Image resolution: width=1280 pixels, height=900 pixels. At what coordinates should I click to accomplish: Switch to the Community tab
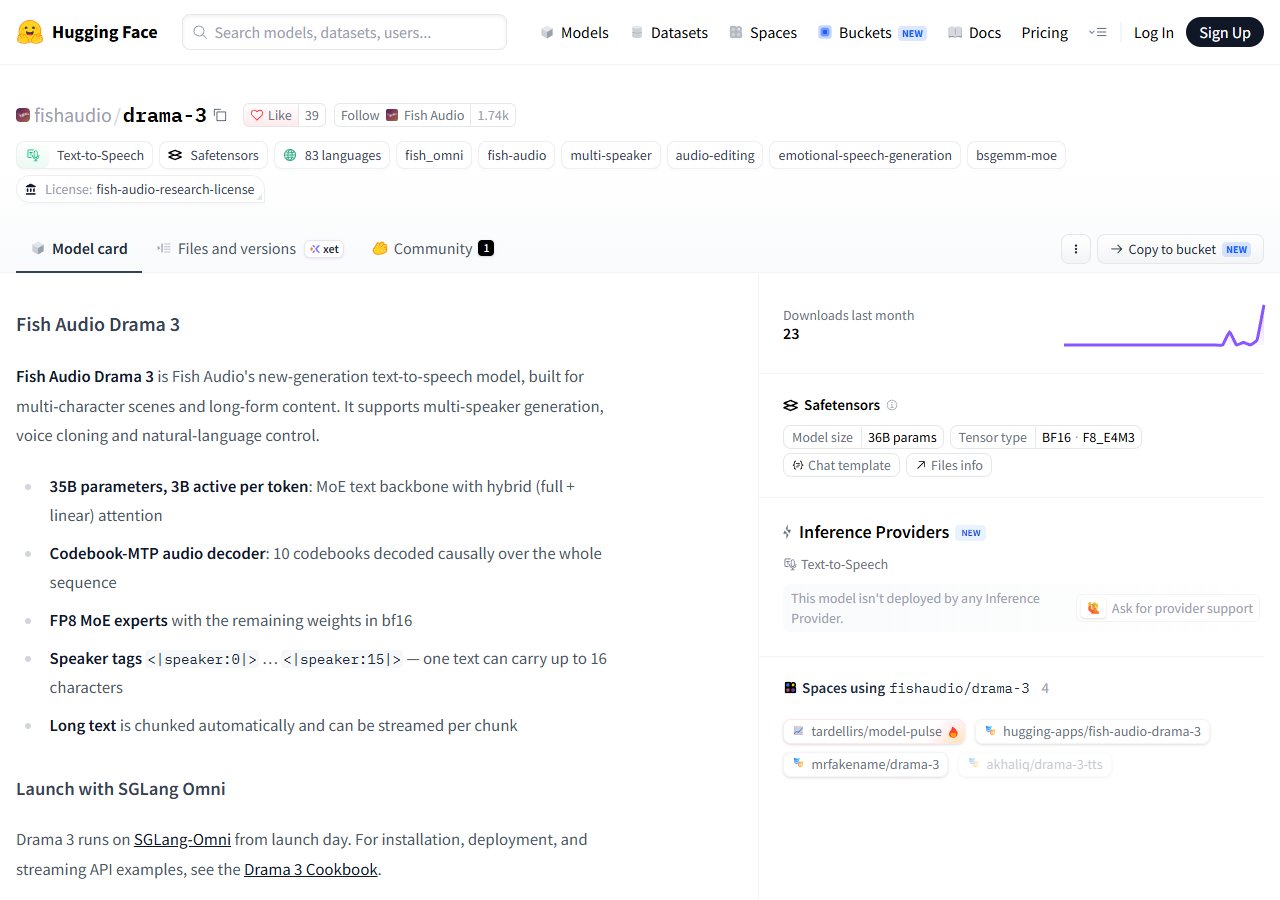(433, 249)
